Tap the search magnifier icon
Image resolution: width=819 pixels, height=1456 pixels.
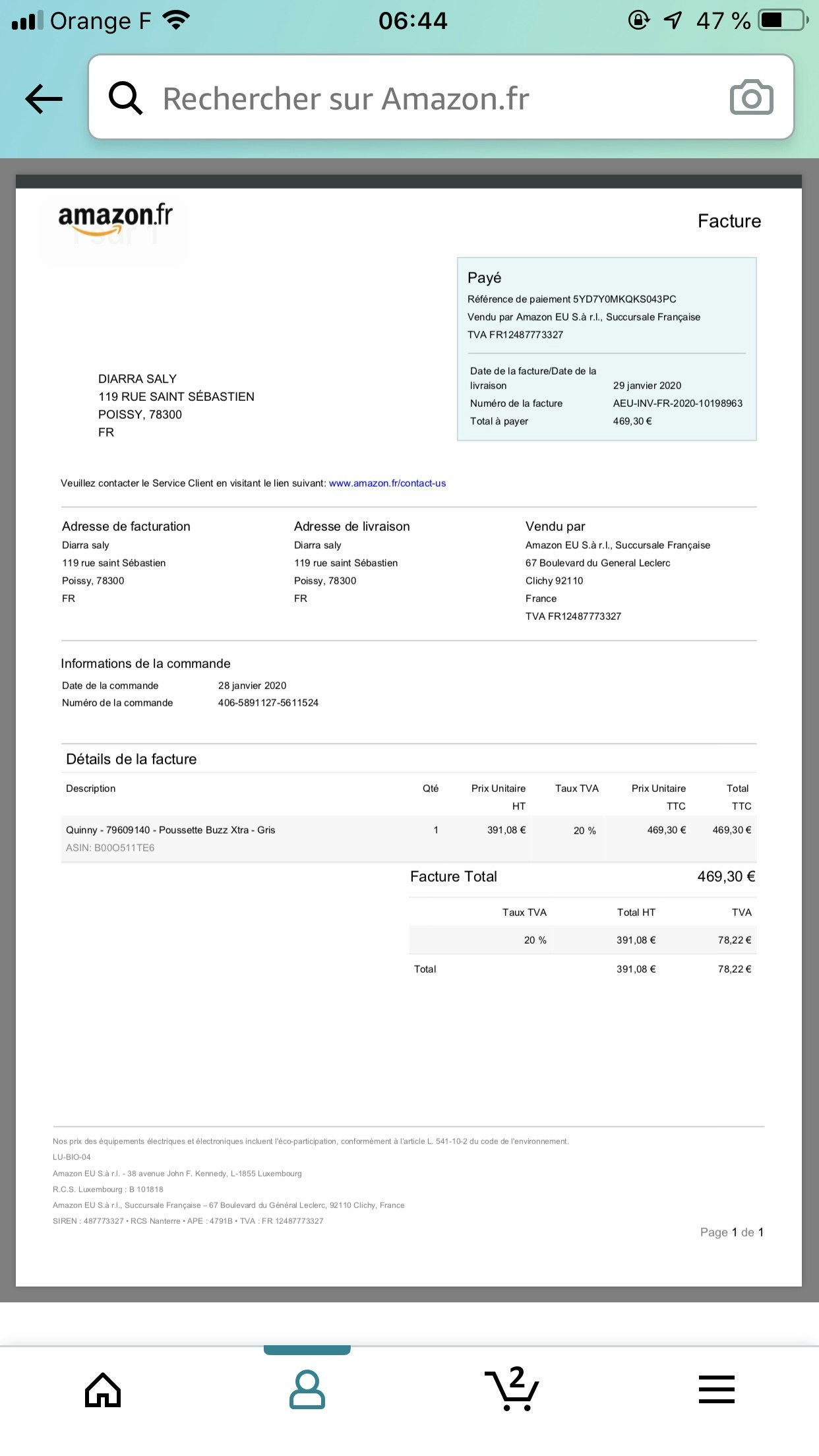click(x=125, y=98)
